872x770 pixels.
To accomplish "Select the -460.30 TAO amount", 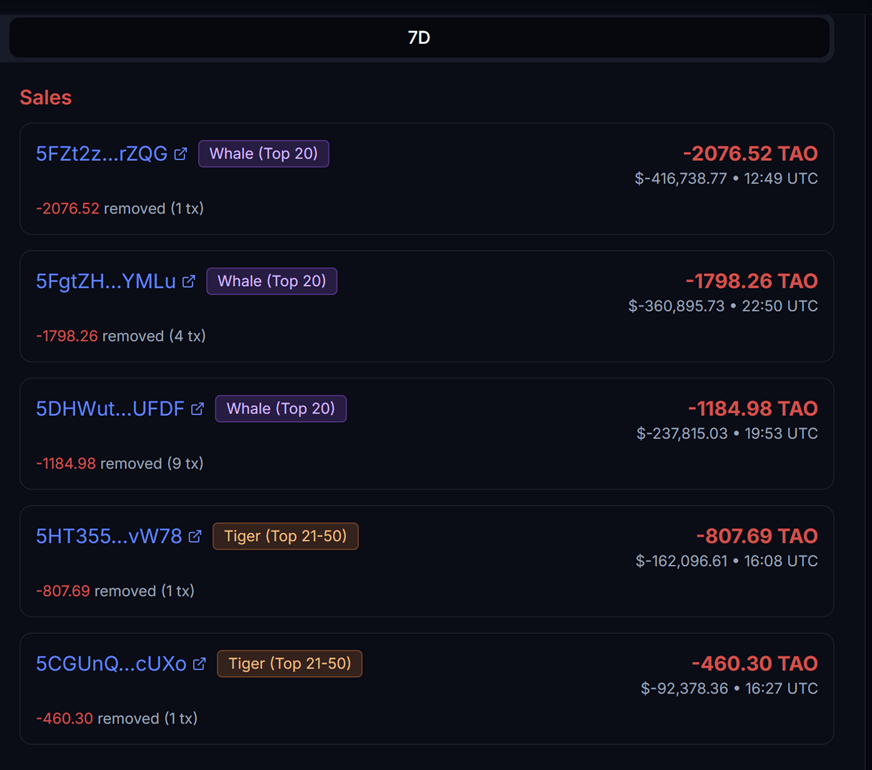I will 755,664.
